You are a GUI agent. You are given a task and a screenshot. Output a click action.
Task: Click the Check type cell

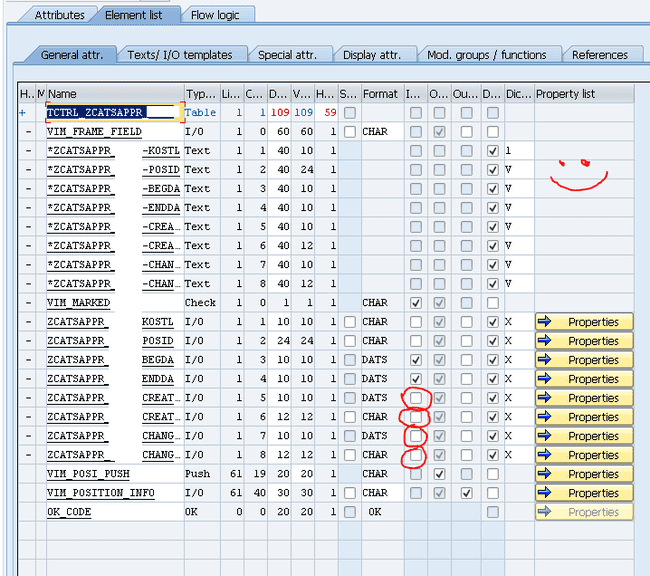click(x=202, y=303)
